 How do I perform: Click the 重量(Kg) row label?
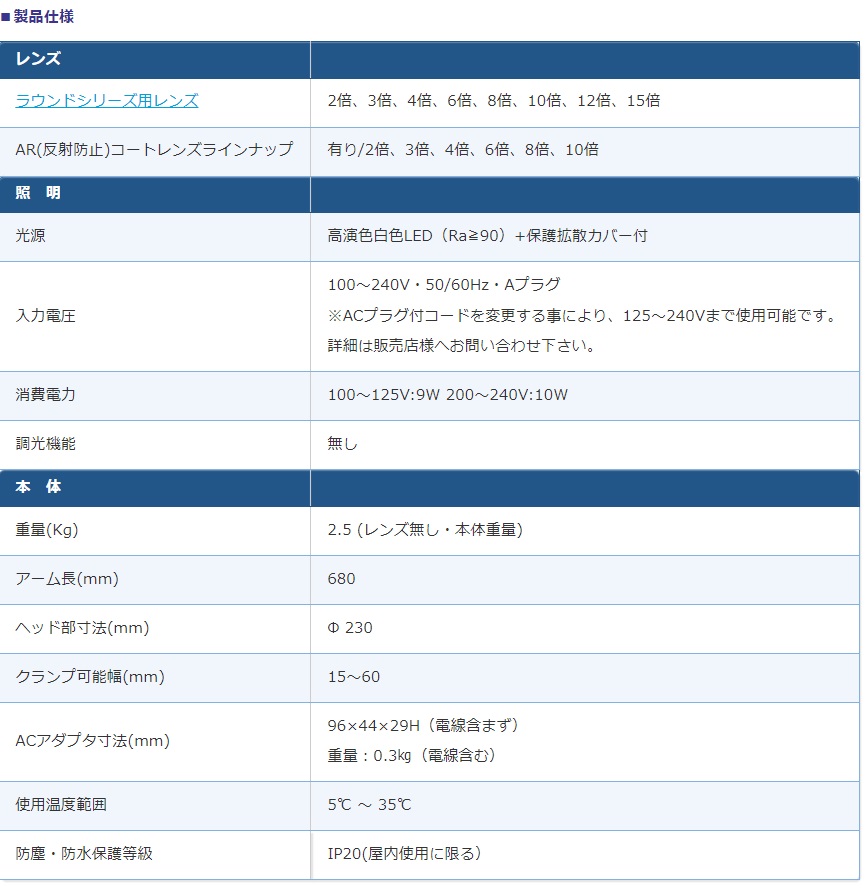[46, 530]
